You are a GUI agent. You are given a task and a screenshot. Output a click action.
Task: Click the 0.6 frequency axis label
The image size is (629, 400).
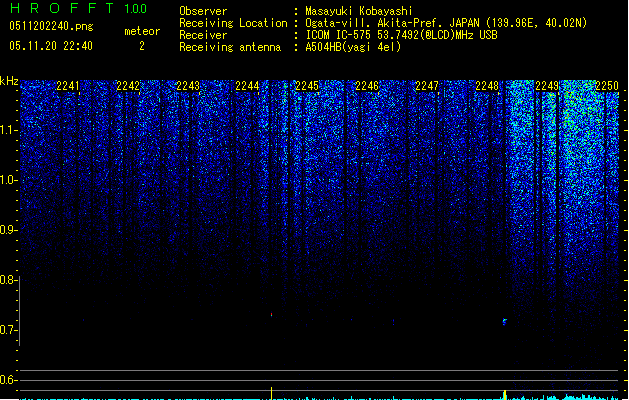(x=8, y=380)
